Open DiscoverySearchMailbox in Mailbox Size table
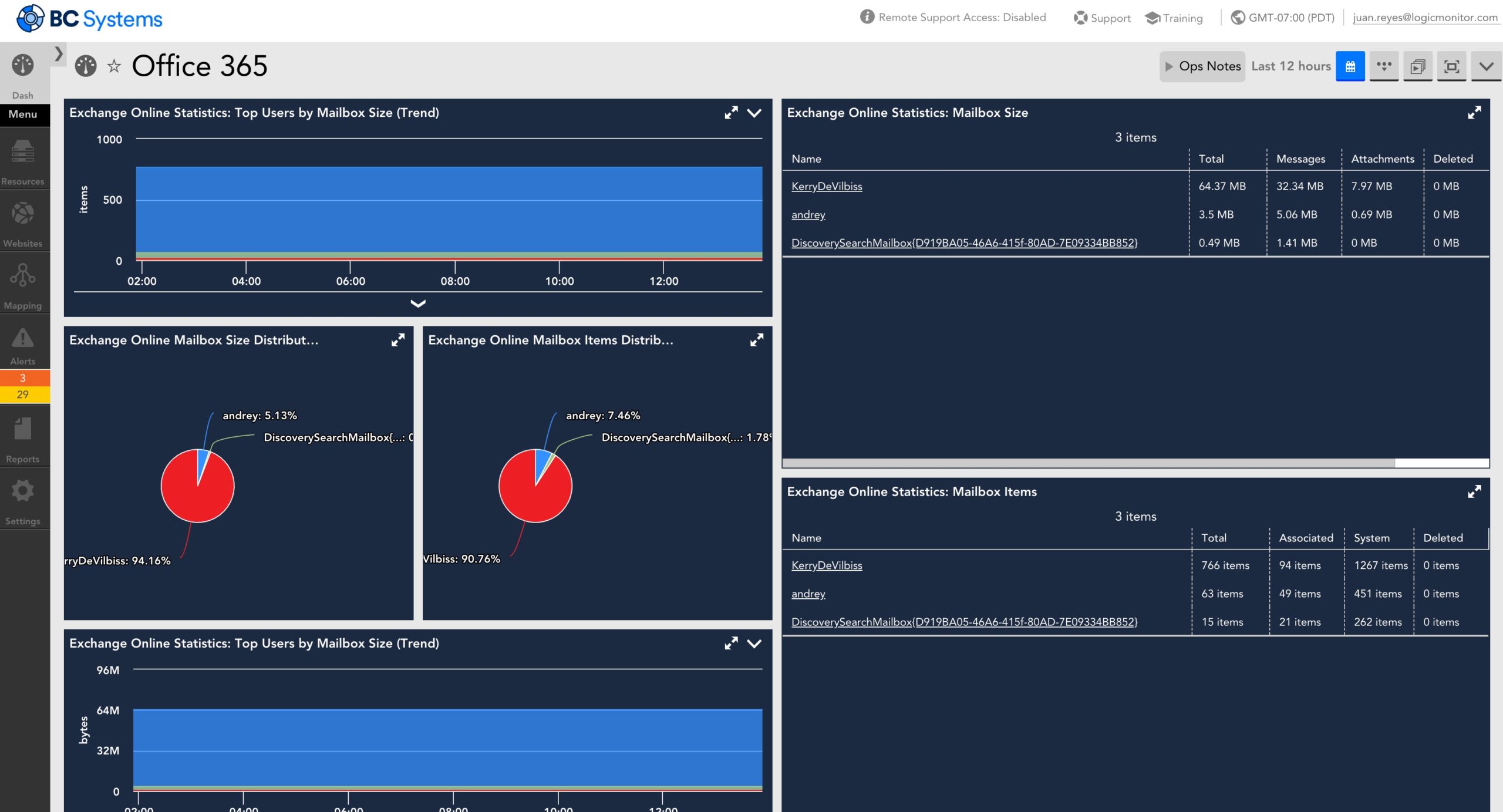 point(965,243)
